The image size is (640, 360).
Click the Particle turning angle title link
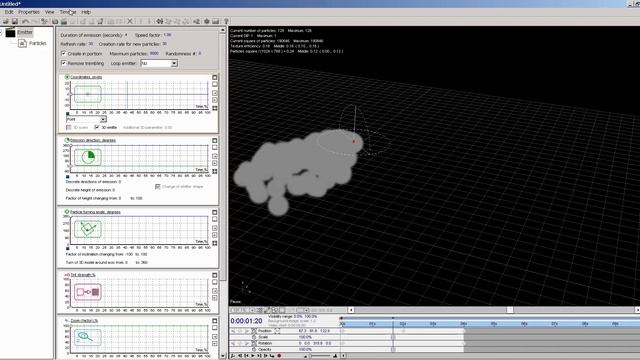pyautogui.click(x=96, y=212)
